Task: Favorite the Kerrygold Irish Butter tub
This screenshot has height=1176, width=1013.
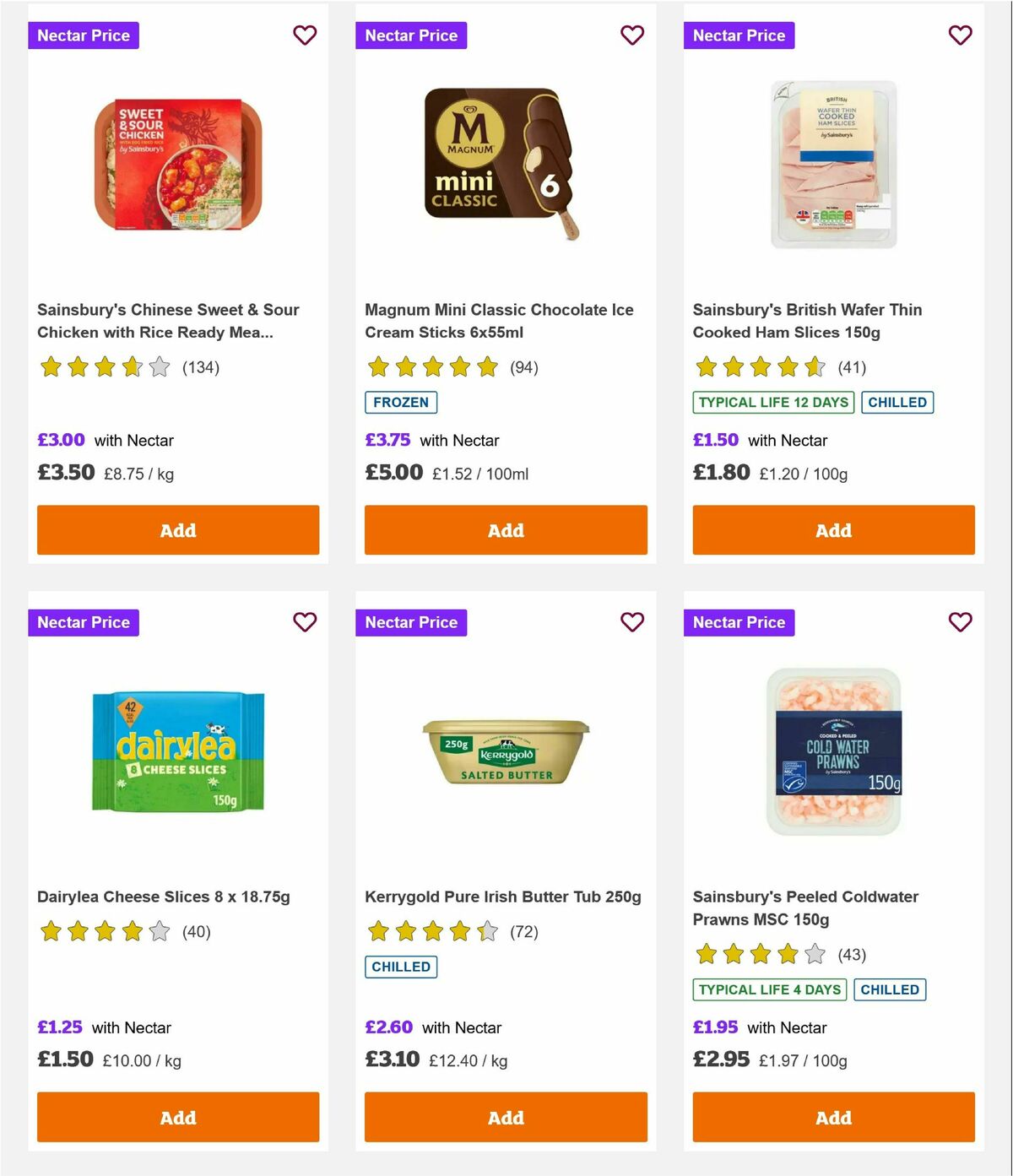Action: 632,622
